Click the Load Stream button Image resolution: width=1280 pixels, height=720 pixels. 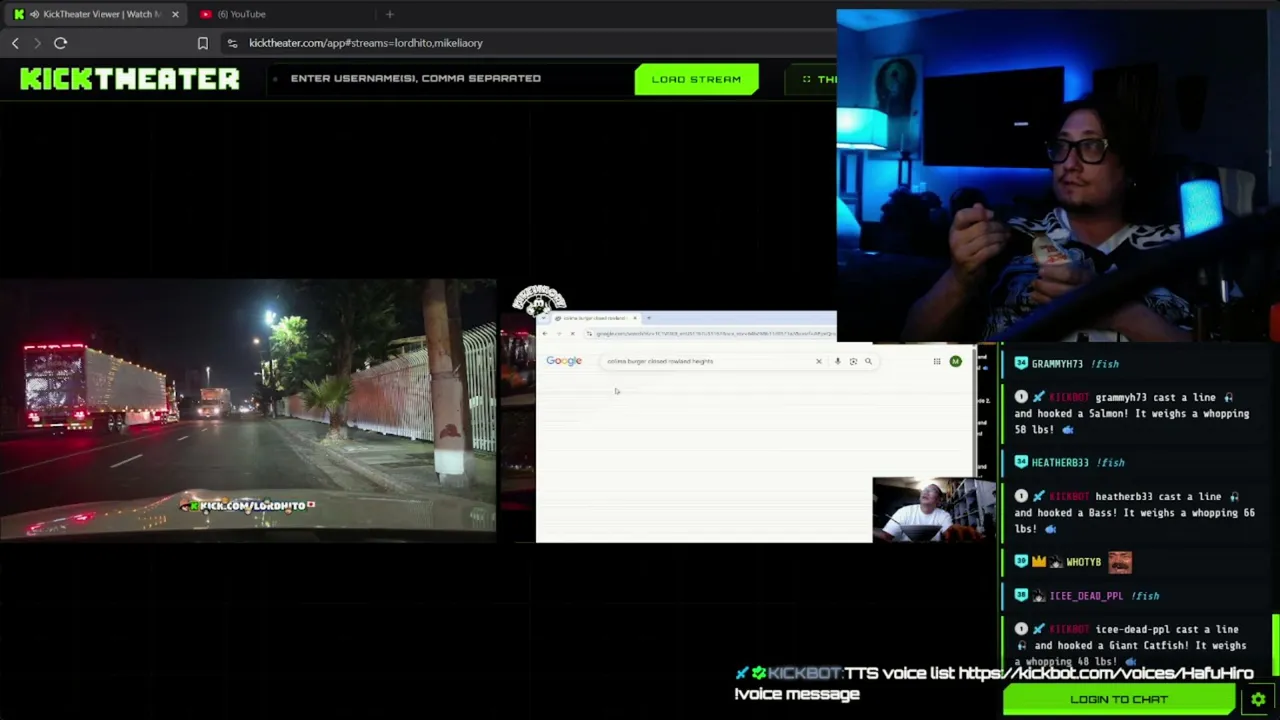pos(696,79)
